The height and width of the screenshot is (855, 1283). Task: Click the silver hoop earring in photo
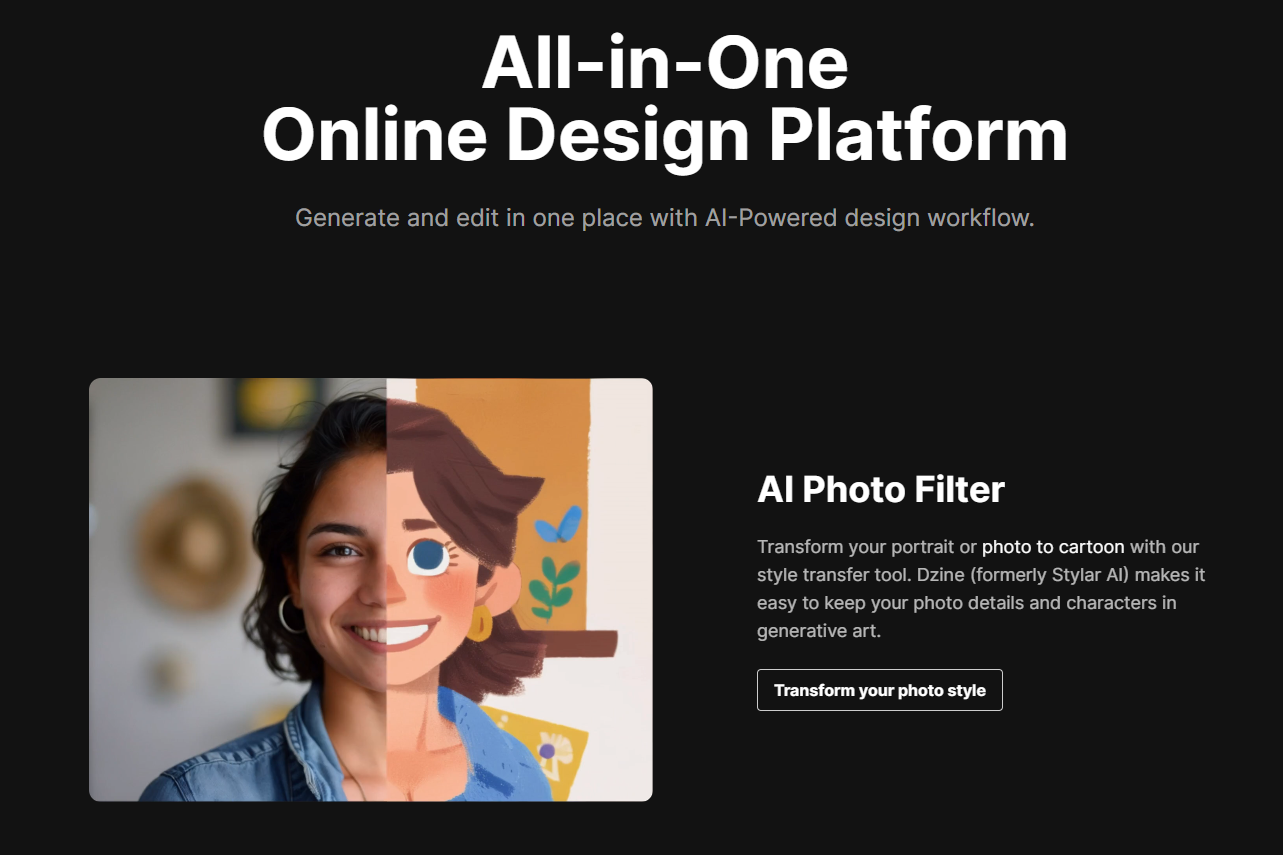point(291,612)
